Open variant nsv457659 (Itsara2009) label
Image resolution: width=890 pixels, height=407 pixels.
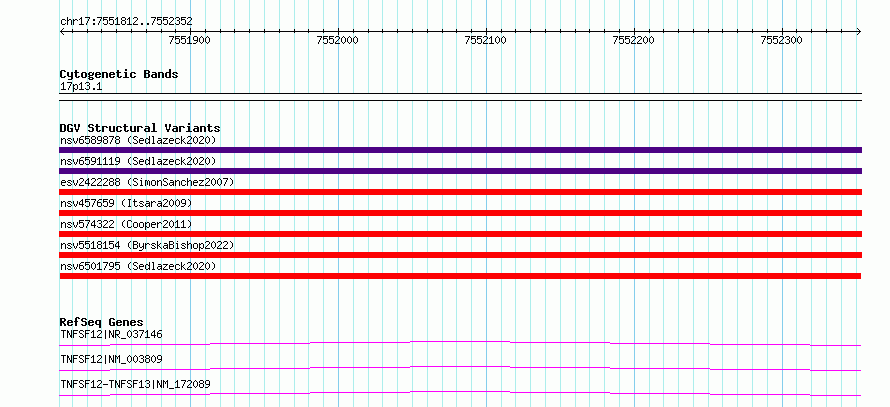[x=126, y=203]
